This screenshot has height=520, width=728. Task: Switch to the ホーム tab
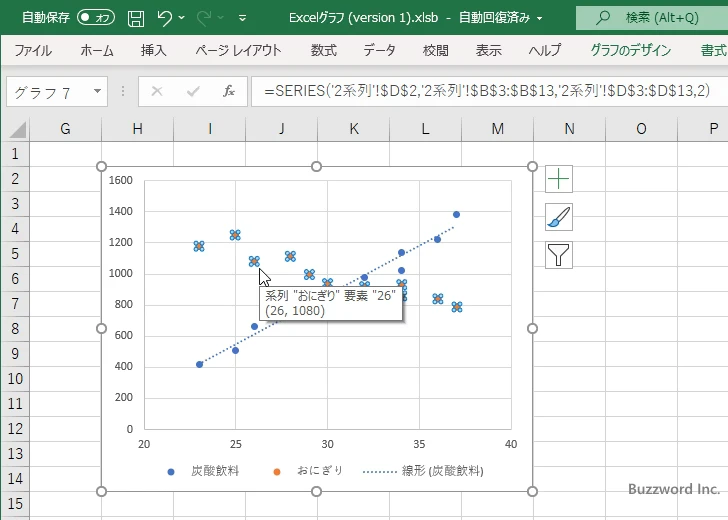(x=97, y=50)
